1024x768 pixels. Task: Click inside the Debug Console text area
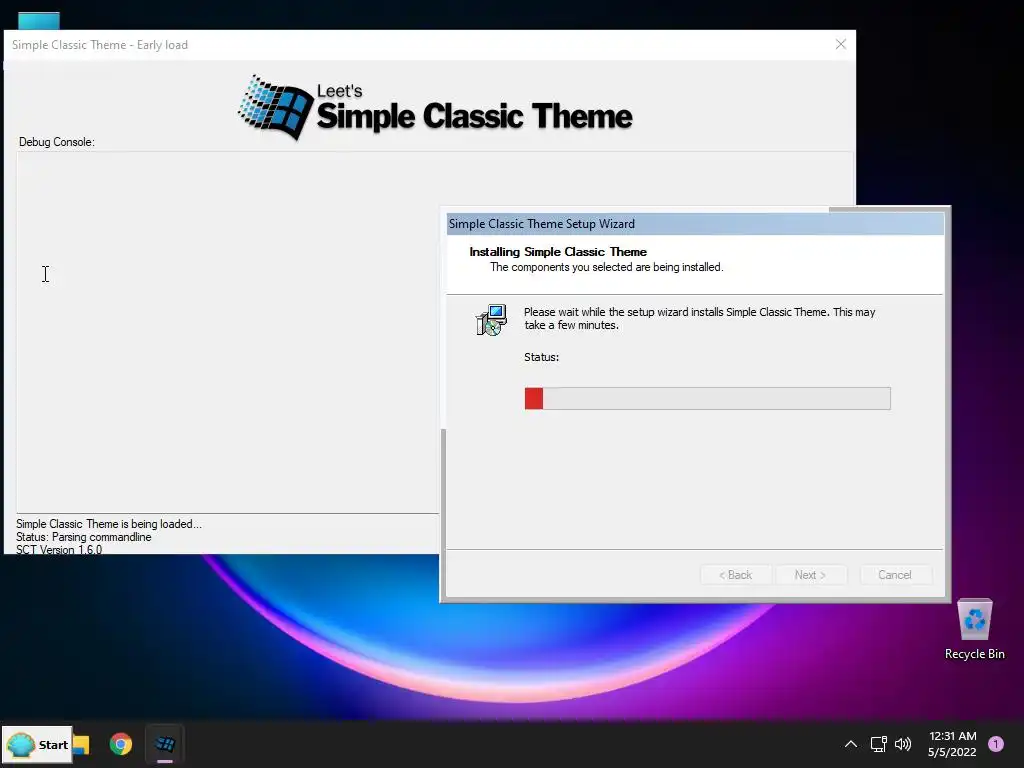227,332
